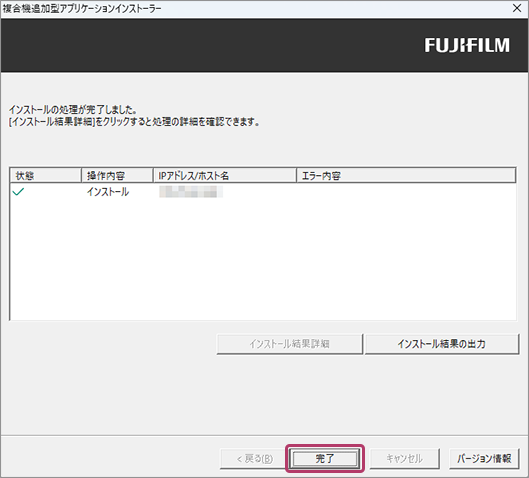Sort by the 状態 column header
This screenshot has width=529, height=478.
coord(46,175)
